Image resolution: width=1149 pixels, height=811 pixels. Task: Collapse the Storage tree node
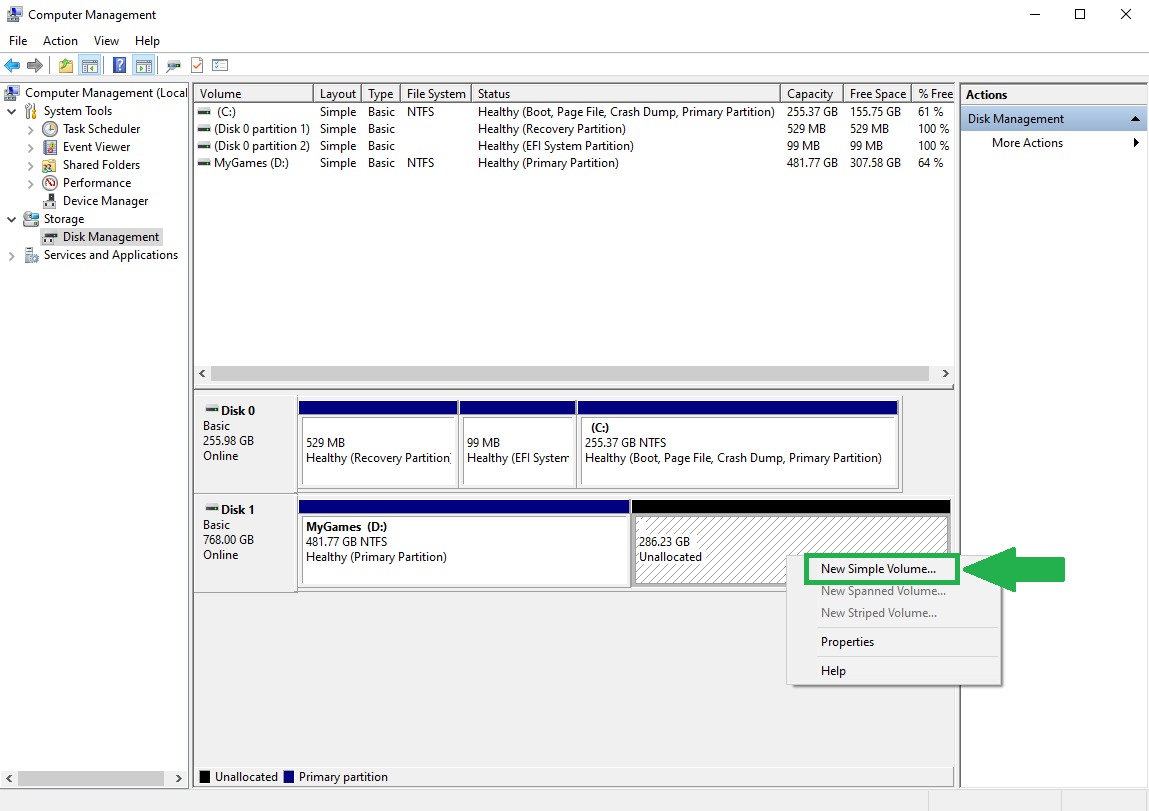12,219
